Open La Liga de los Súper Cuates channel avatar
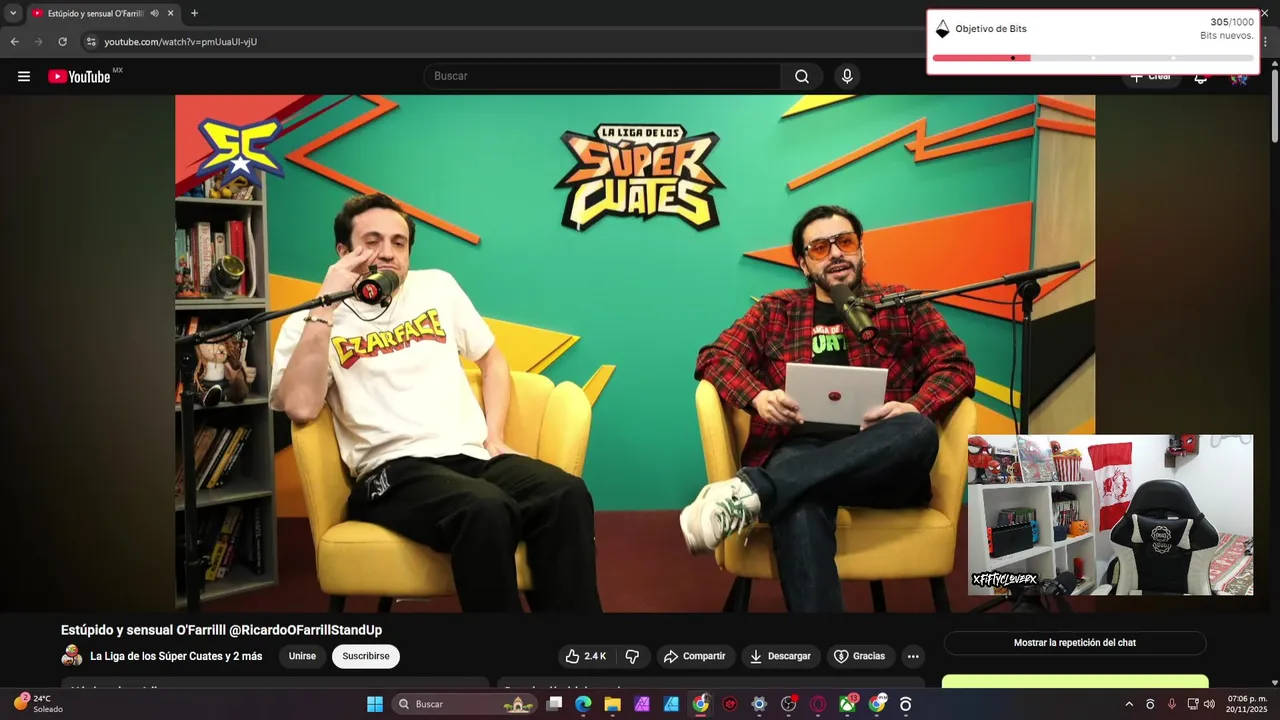Viewport: 1280px width, 720px height. [72, 656]
